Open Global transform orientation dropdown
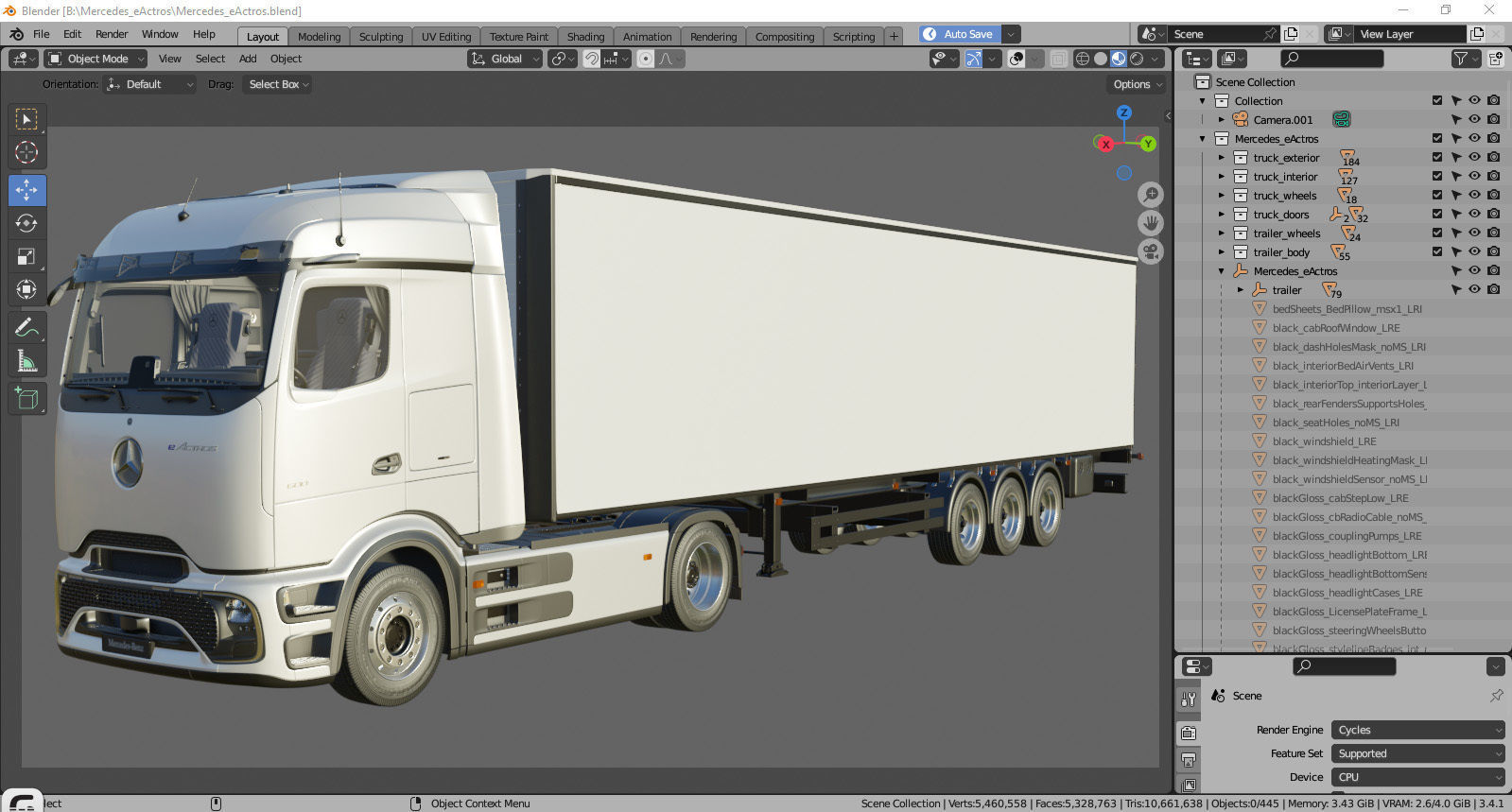This screenshot has width=1512, height=812. click(x=505, y=59)
